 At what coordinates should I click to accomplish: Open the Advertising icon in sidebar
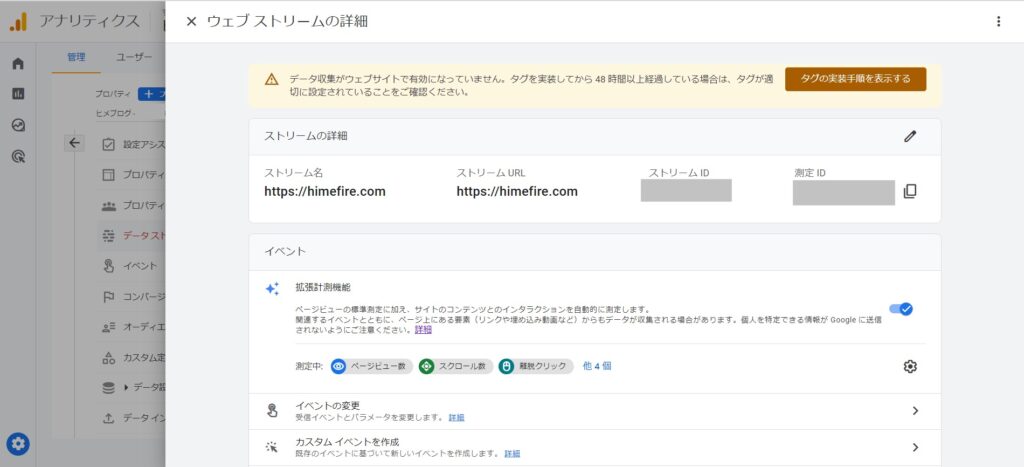coord(18,156)
